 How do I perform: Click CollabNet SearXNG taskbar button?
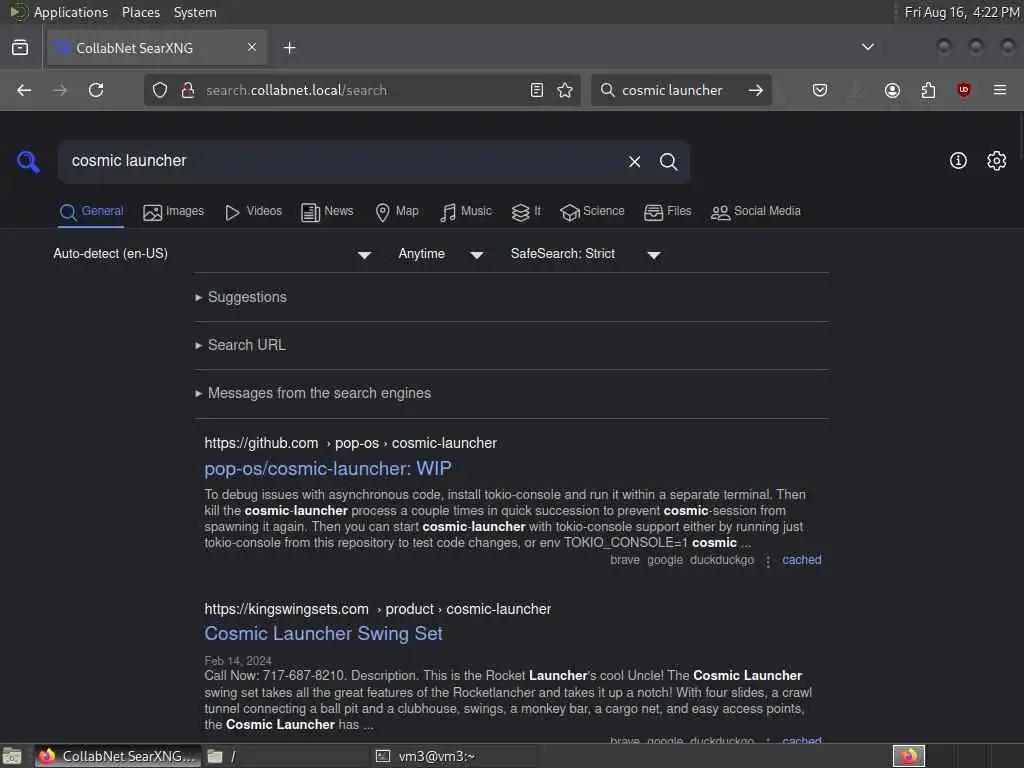(118, 756)
